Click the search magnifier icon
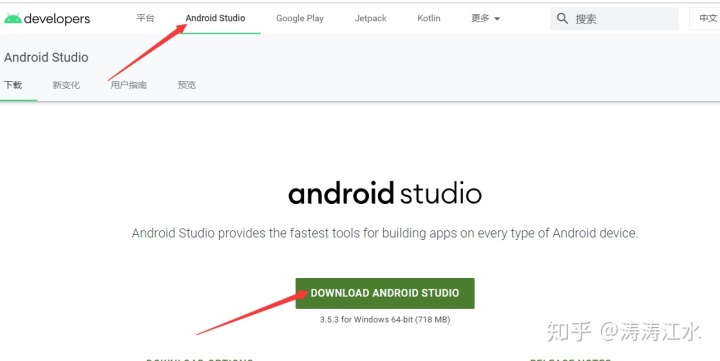Screen dimensions: 720x361 pos(562,18)
